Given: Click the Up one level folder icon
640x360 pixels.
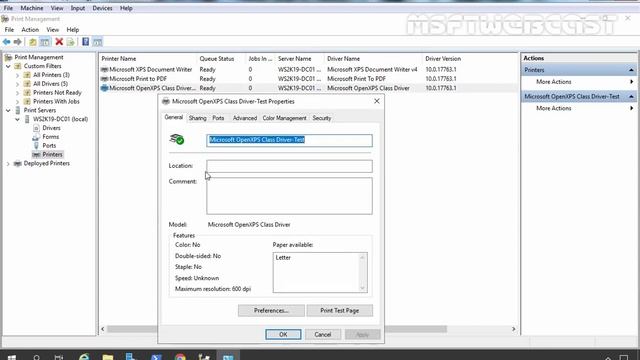Looking at the screenshot, I should (33, 42).
